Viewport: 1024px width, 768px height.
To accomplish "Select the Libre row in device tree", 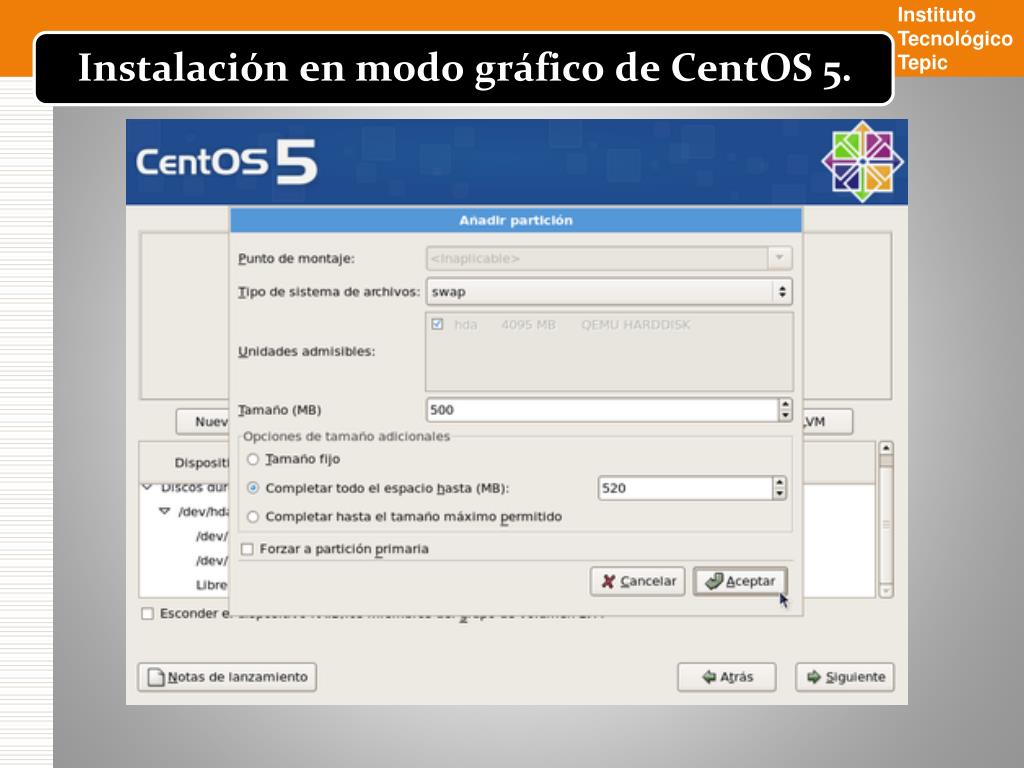I will click(x=212, y=585).
